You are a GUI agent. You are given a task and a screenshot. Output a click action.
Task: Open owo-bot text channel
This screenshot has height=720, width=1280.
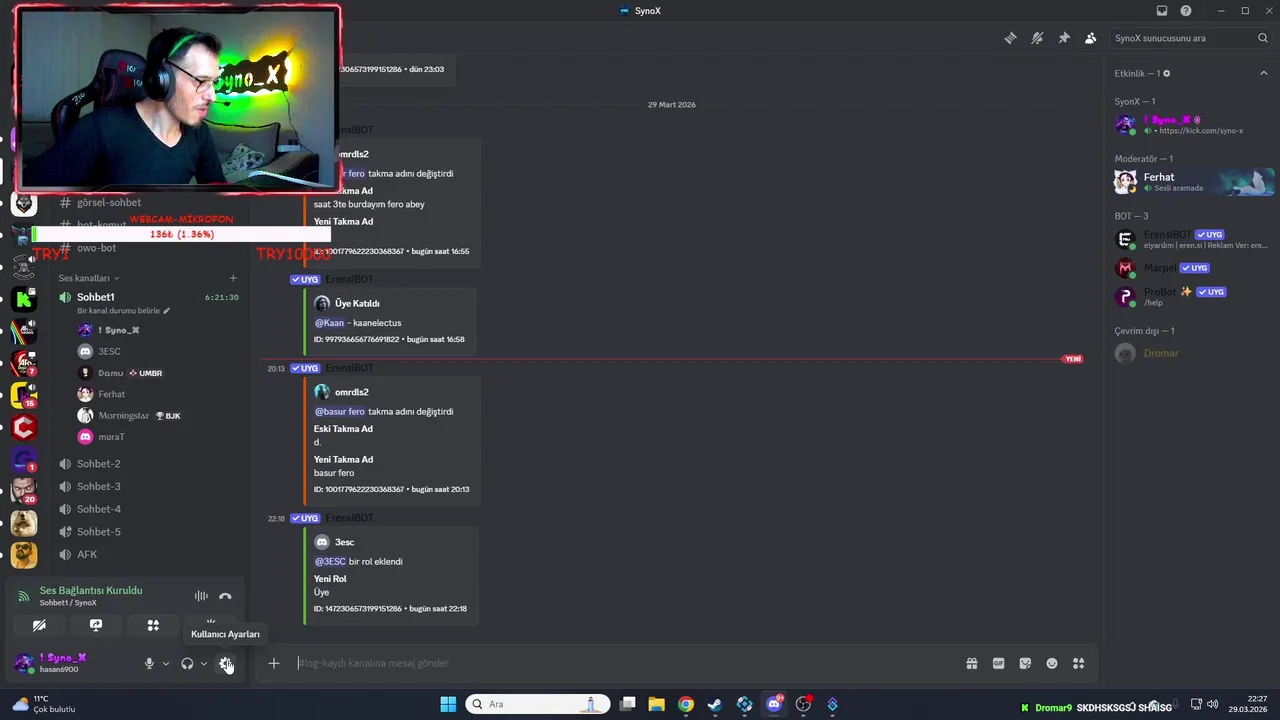148,248
